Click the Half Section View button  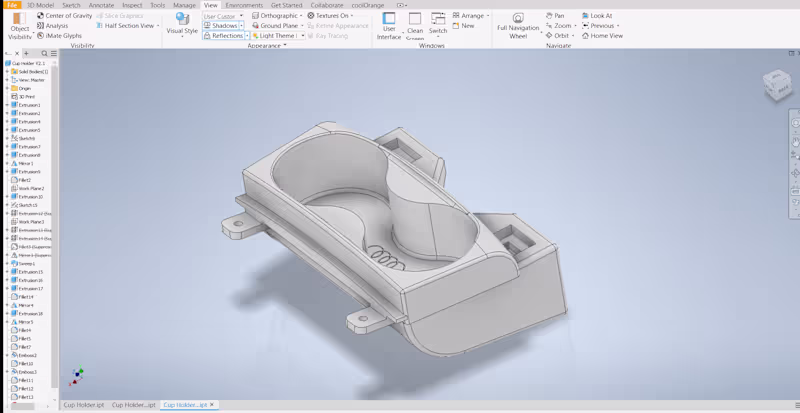pyautogui.click(x=128, y=26)
